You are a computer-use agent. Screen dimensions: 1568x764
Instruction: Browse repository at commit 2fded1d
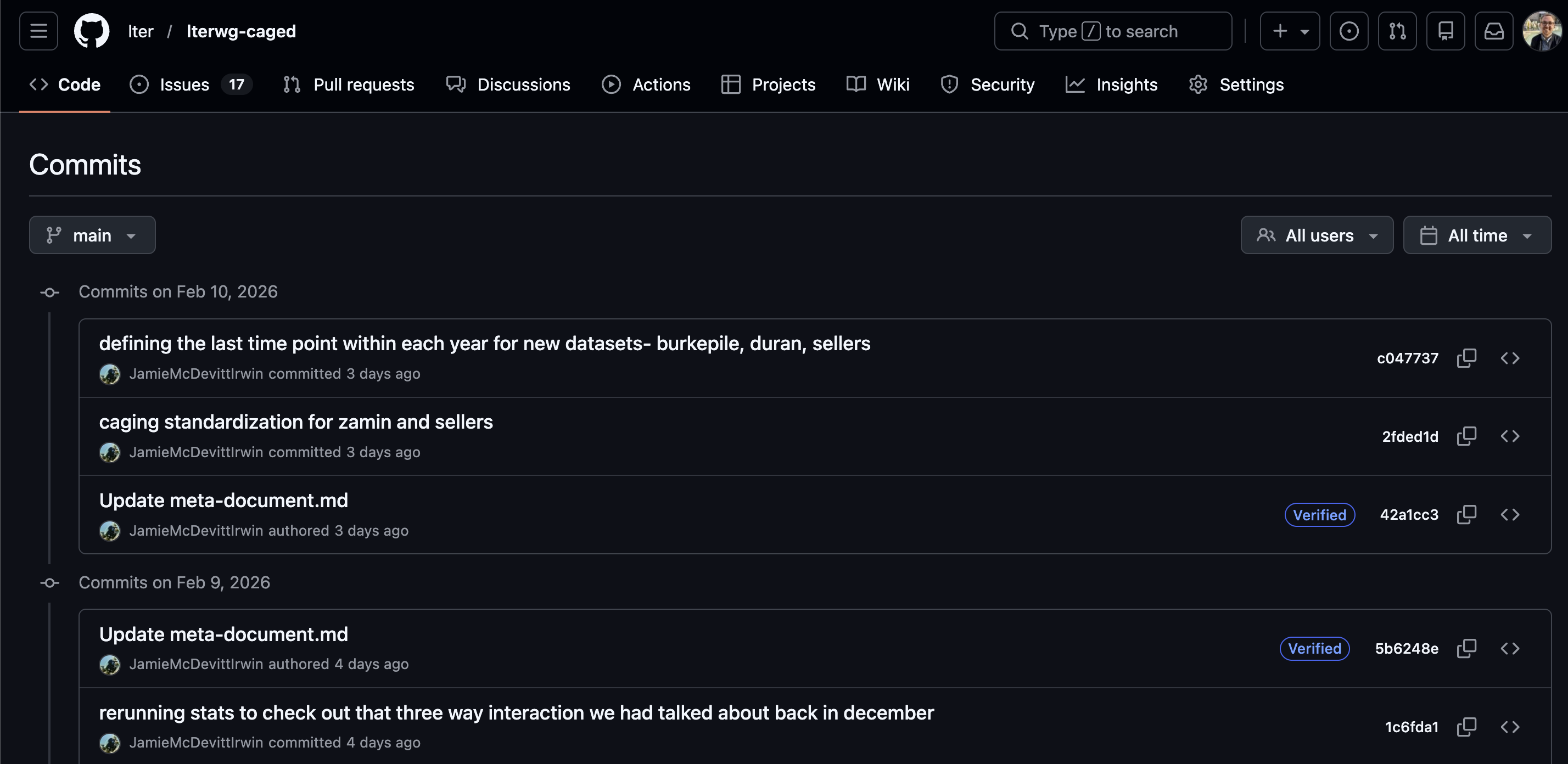point(1510,436)
